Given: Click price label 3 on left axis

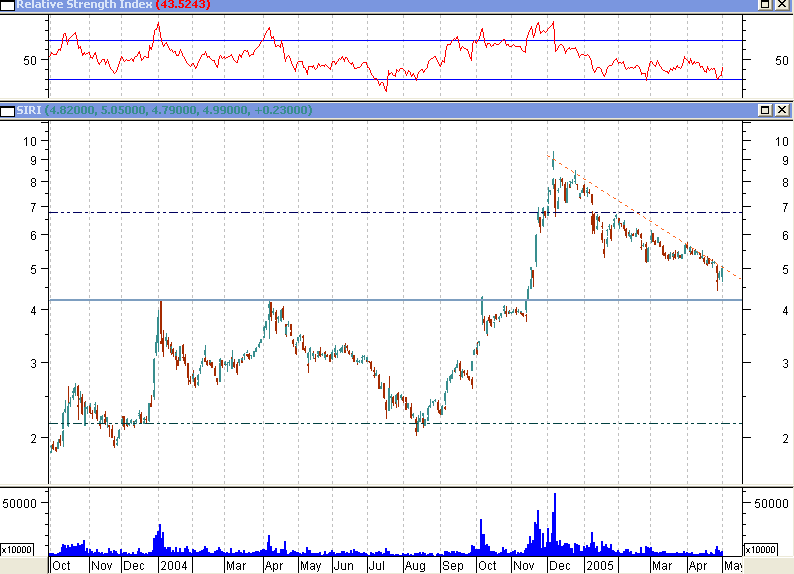Looking at the screenshot, I should [x=33, y=363].
